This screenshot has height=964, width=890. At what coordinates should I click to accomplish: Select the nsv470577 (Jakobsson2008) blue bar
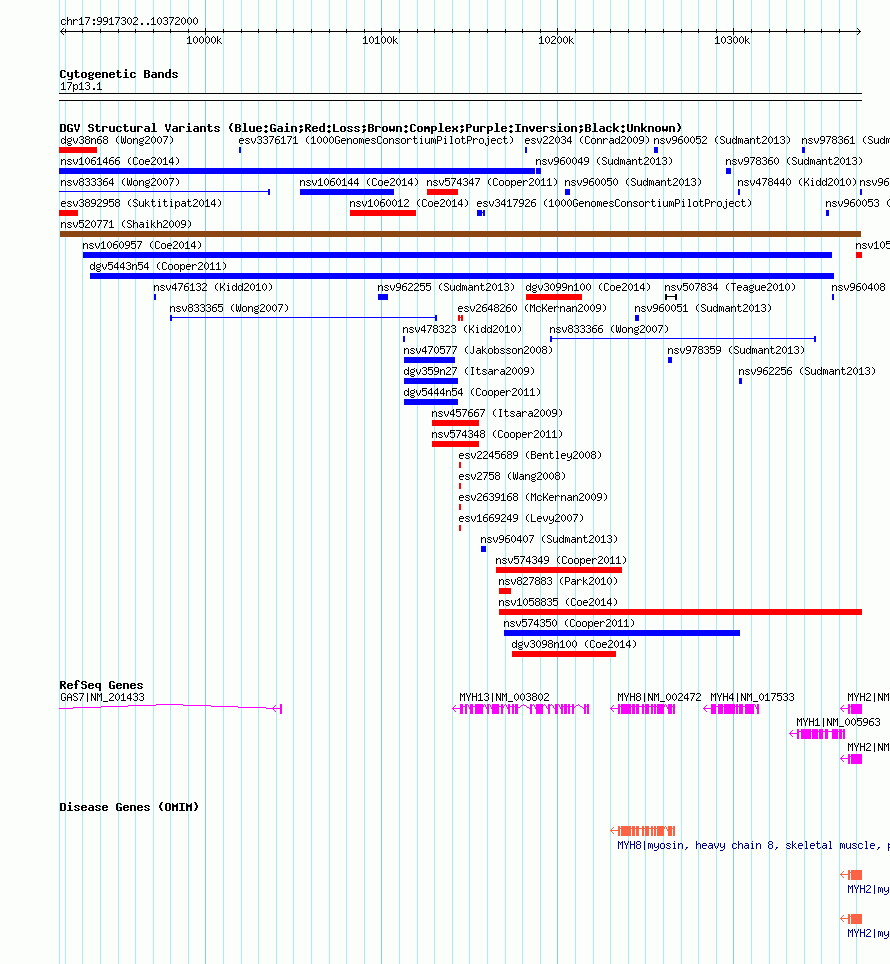(430, 360)
